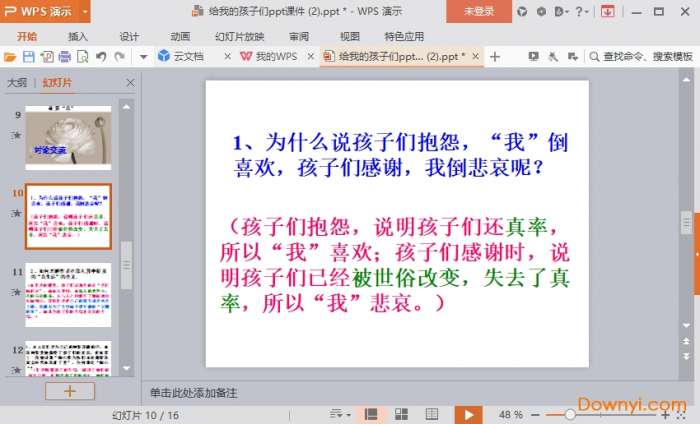Click the blue question text on slide
The image size is (700, 424).
coord(400,155)
